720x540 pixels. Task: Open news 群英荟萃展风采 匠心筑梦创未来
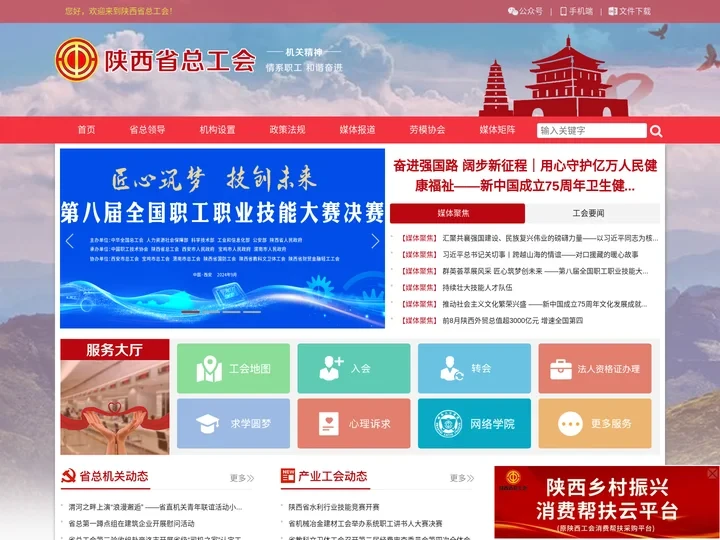(545, 271)
